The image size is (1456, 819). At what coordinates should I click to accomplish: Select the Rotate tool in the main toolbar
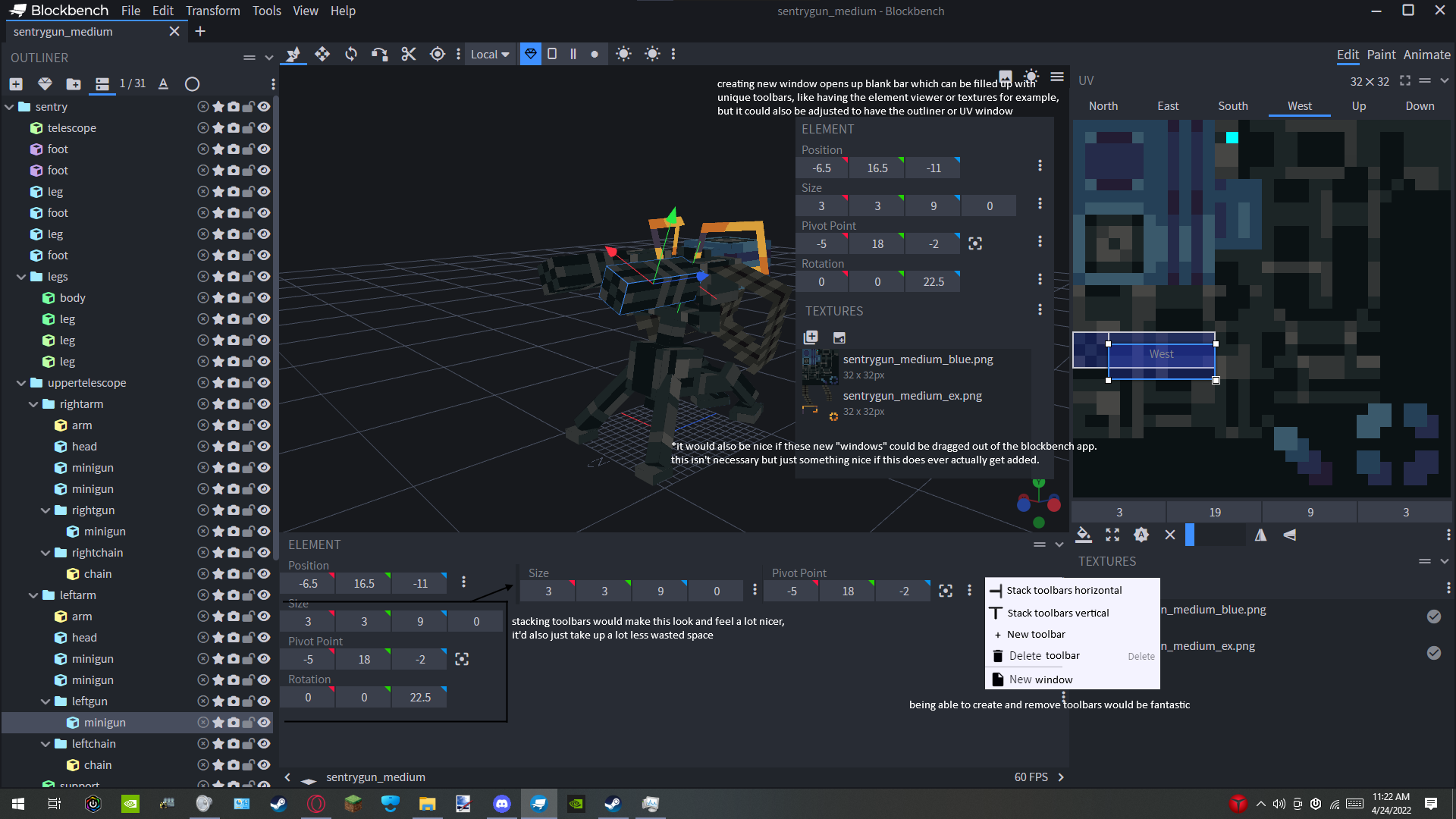[x=350, y=54]
